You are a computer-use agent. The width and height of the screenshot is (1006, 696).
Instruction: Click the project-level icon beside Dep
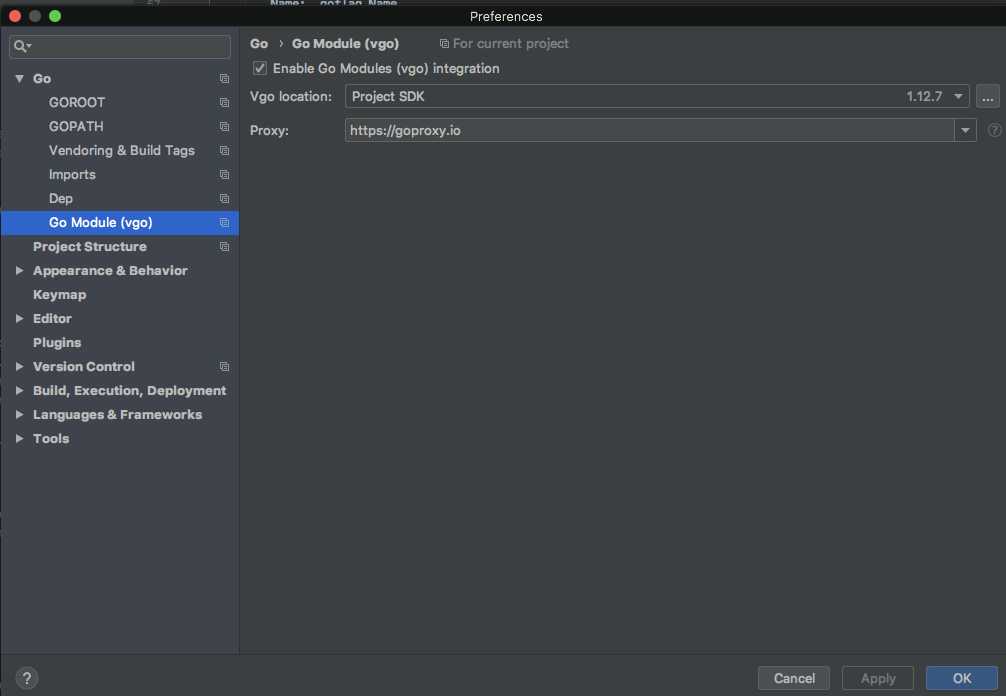(x=224, y=198)
